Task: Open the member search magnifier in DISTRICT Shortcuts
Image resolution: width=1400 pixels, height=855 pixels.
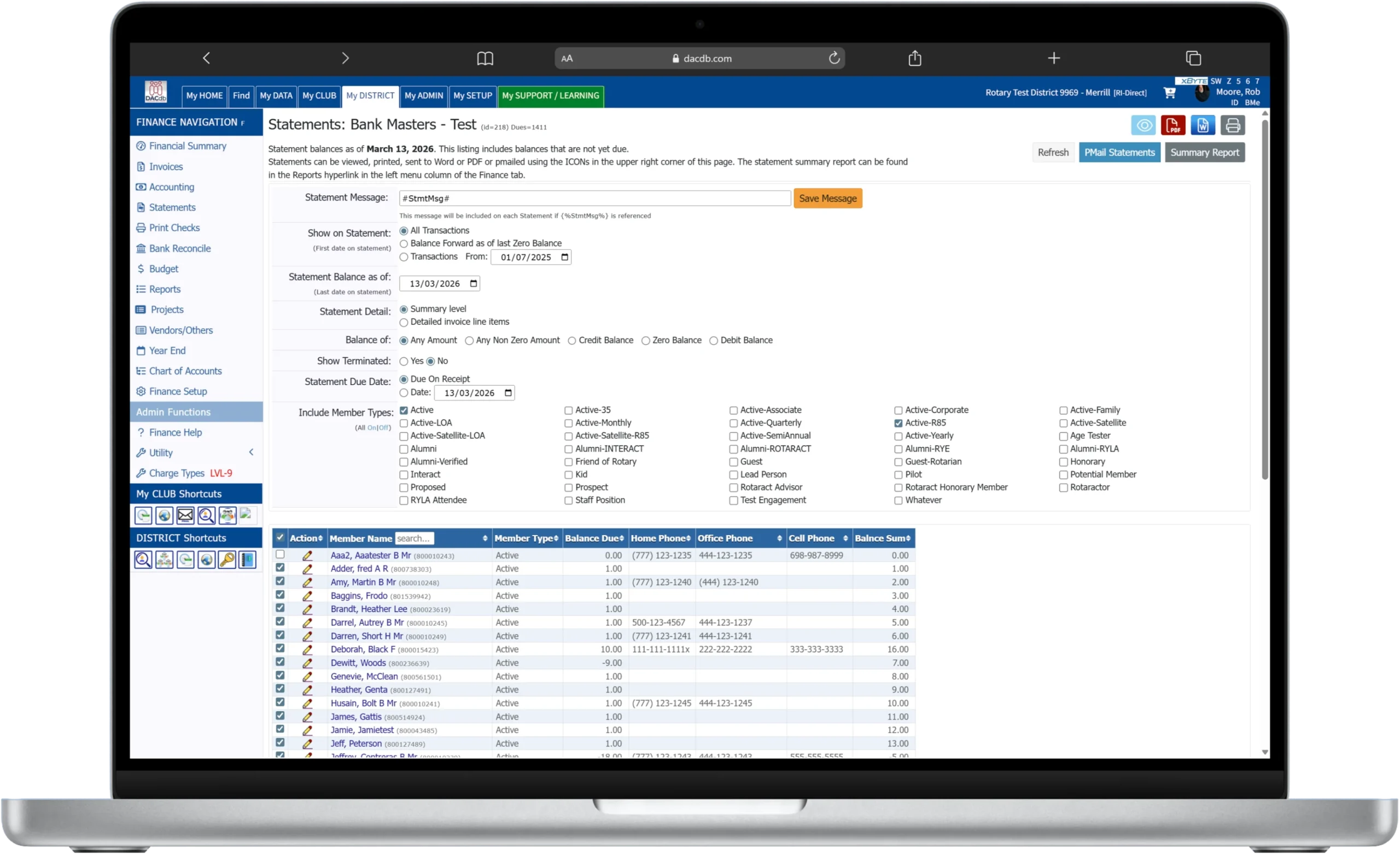Action: tap(143, 560)
